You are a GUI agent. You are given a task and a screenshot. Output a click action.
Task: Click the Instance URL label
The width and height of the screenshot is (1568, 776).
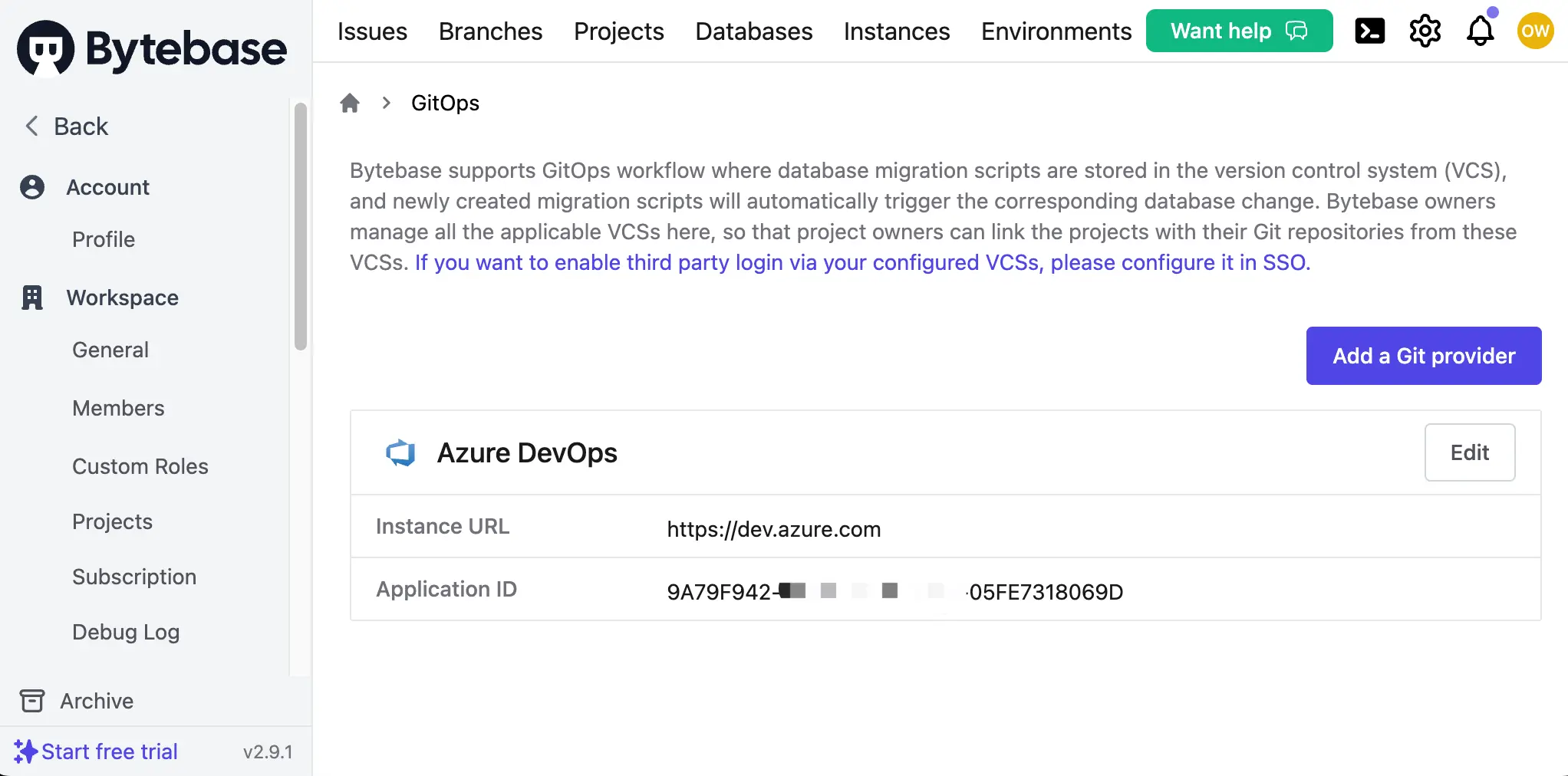click(443, 527)
